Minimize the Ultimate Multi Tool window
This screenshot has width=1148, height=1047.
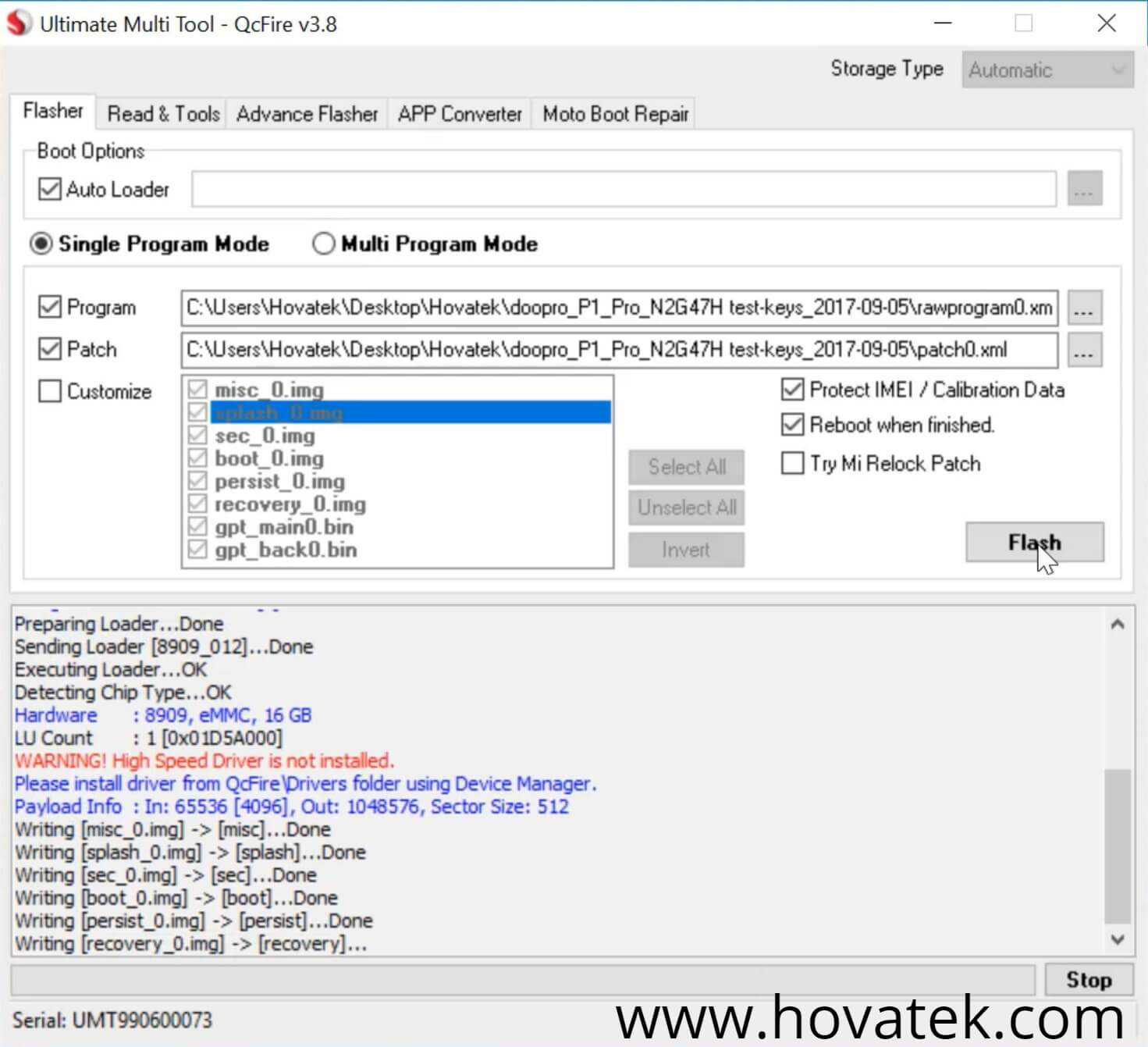[943, 23]
